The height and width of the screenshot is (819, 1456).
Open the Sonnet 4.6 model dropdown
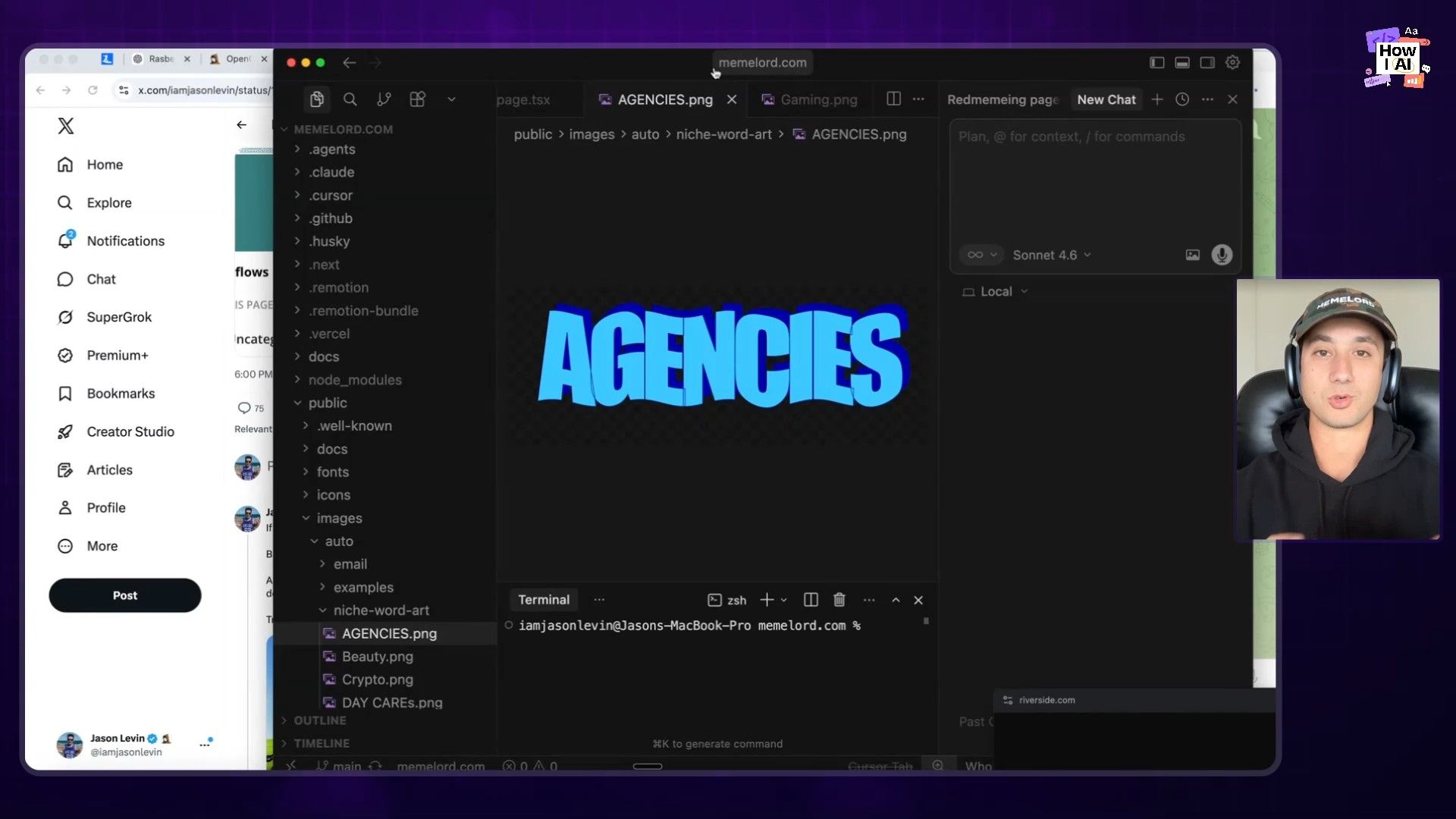[1052, 255]
